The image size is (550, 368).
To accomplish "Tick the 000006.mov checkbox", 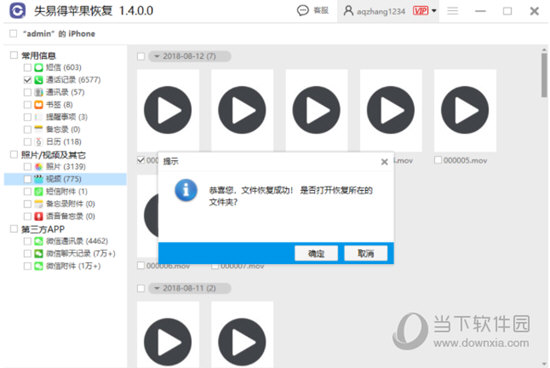I will coord(141,266).
